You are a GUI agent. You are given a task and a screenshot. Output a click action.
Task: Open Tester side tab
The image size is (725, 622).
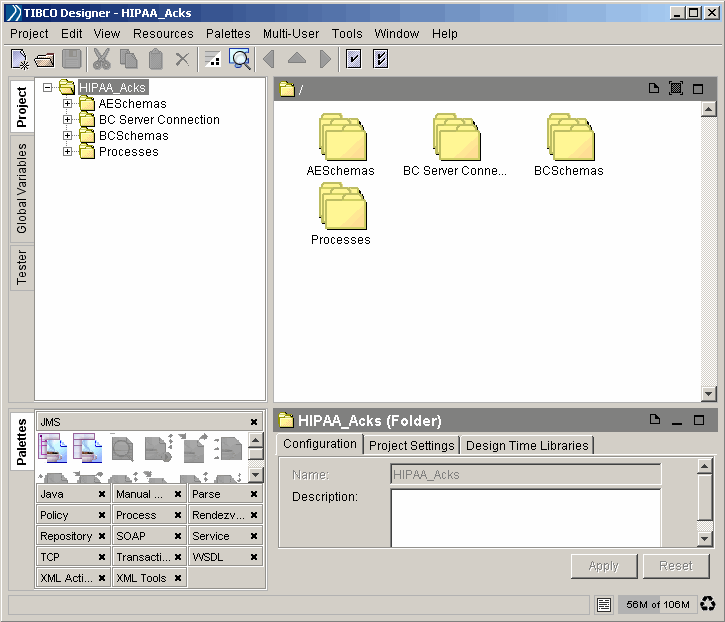22,267
